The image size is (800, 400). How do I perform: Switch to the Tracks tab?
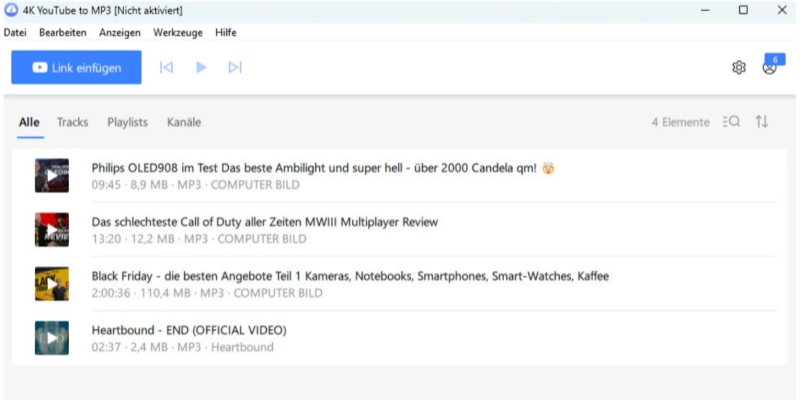72,122
